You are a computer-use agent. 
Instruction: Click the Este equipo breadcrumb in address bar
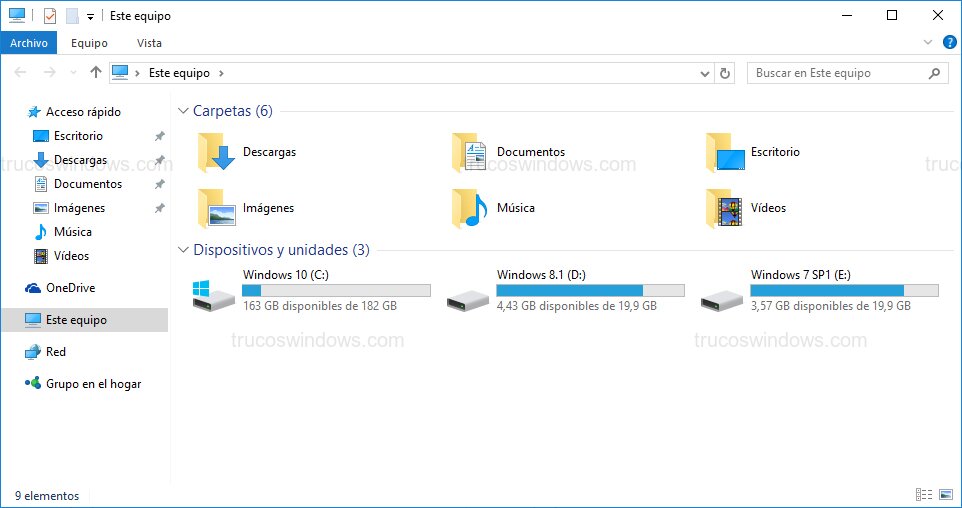point(179,73)
